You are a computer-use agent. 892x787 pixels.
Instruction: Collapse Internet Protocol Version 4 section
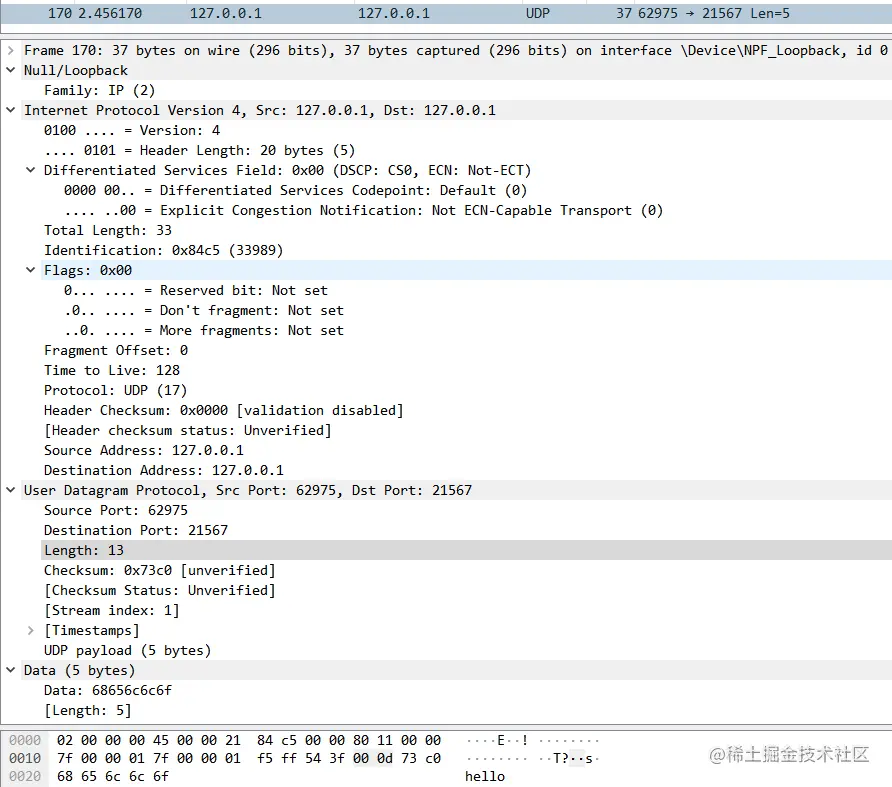[10, 110]
